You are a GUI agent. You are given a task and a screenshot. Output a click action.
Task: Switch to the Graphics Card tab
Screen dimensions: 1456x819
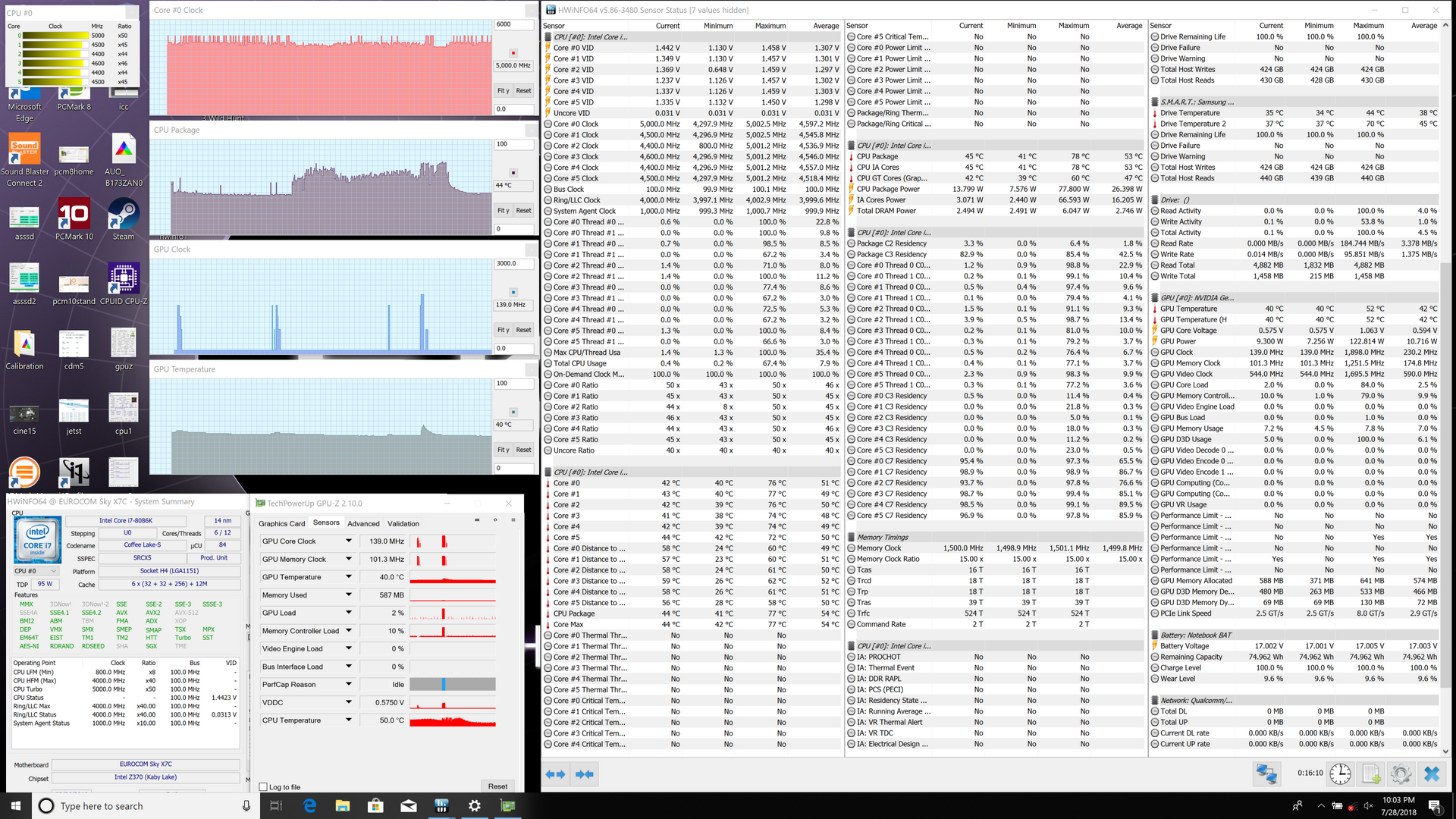tap(281, 523)
